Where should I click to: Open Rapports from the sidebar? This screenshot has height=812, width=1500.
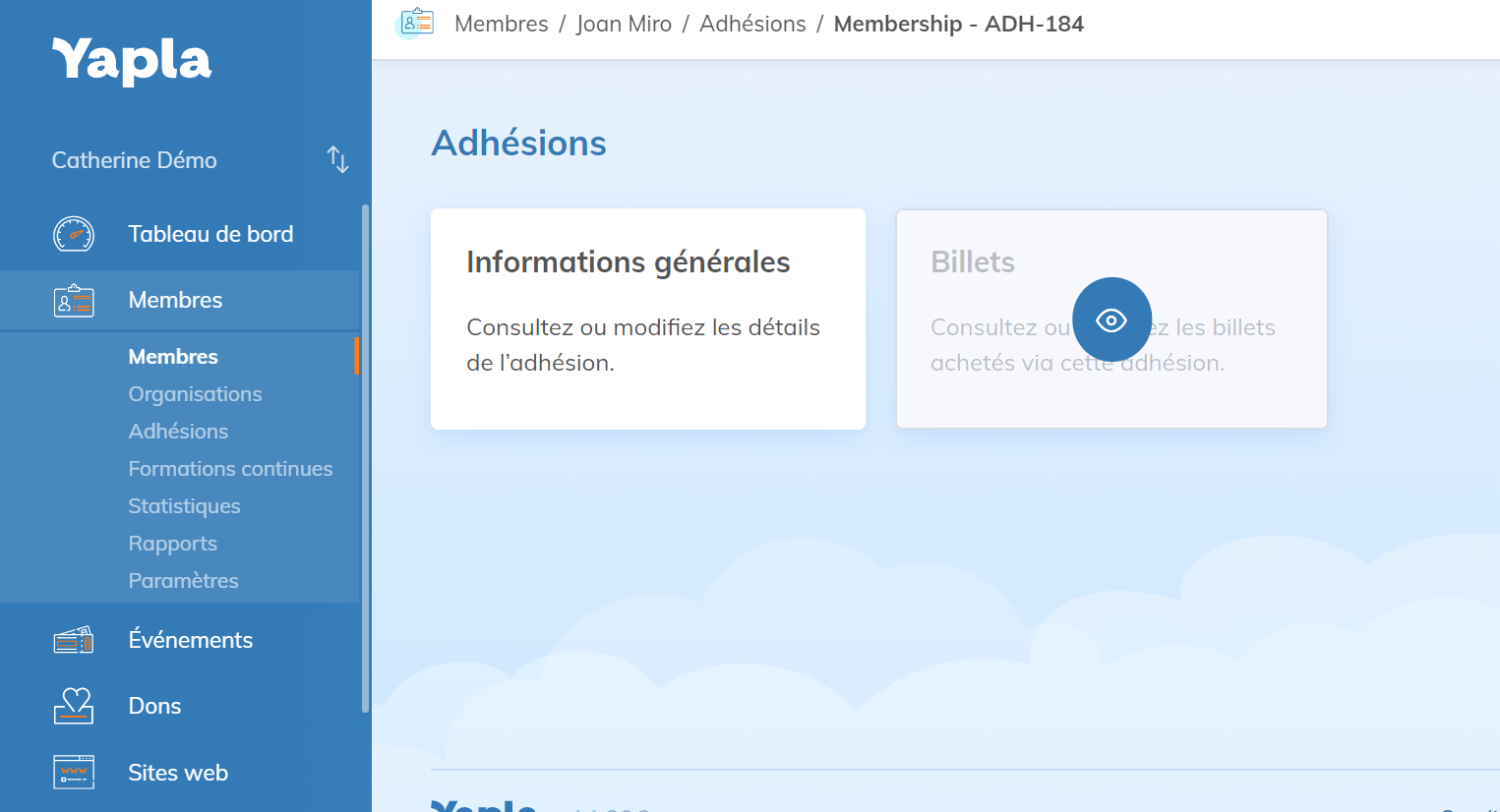coord(172,544)
